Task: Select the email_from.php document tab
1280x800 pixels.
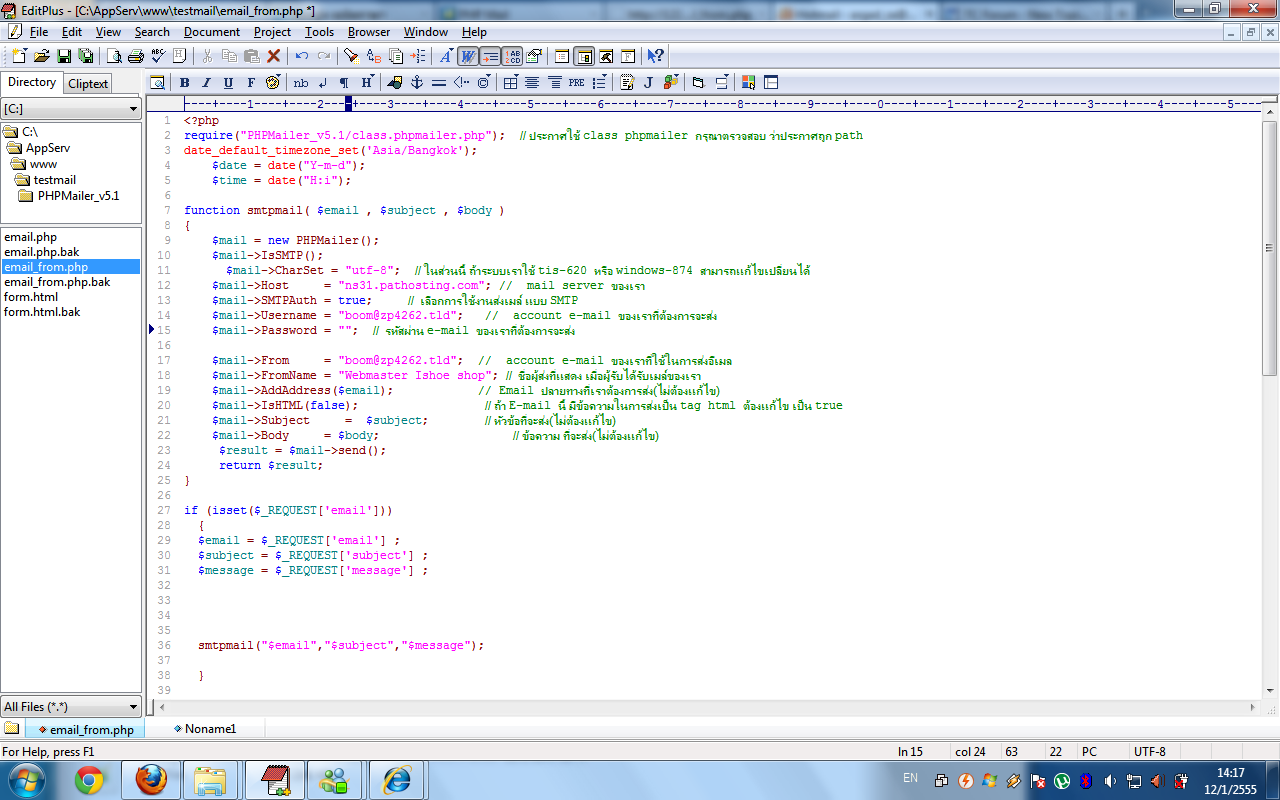Action: [86, 729]
